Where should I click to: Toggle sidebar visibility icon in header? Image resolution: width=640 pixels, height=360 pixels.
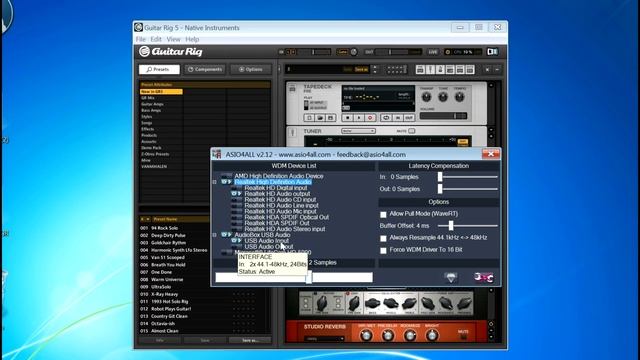coord(492,52)
